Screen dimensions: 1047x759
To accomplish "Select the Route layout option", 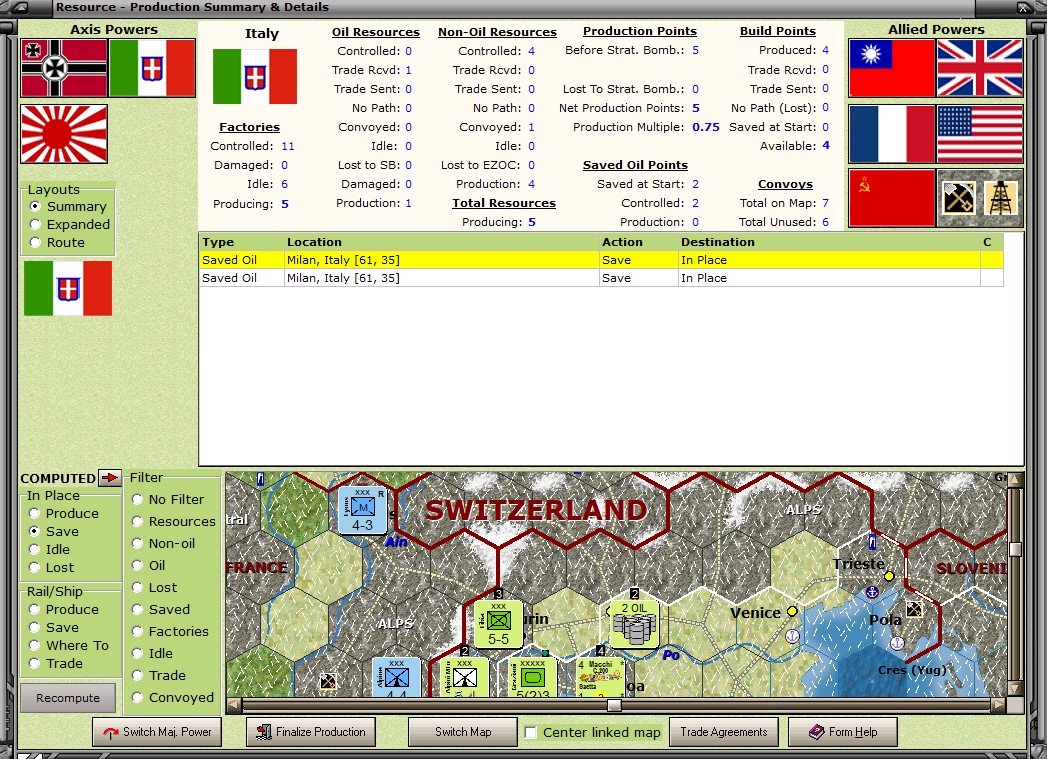I will tap(57, 242).
